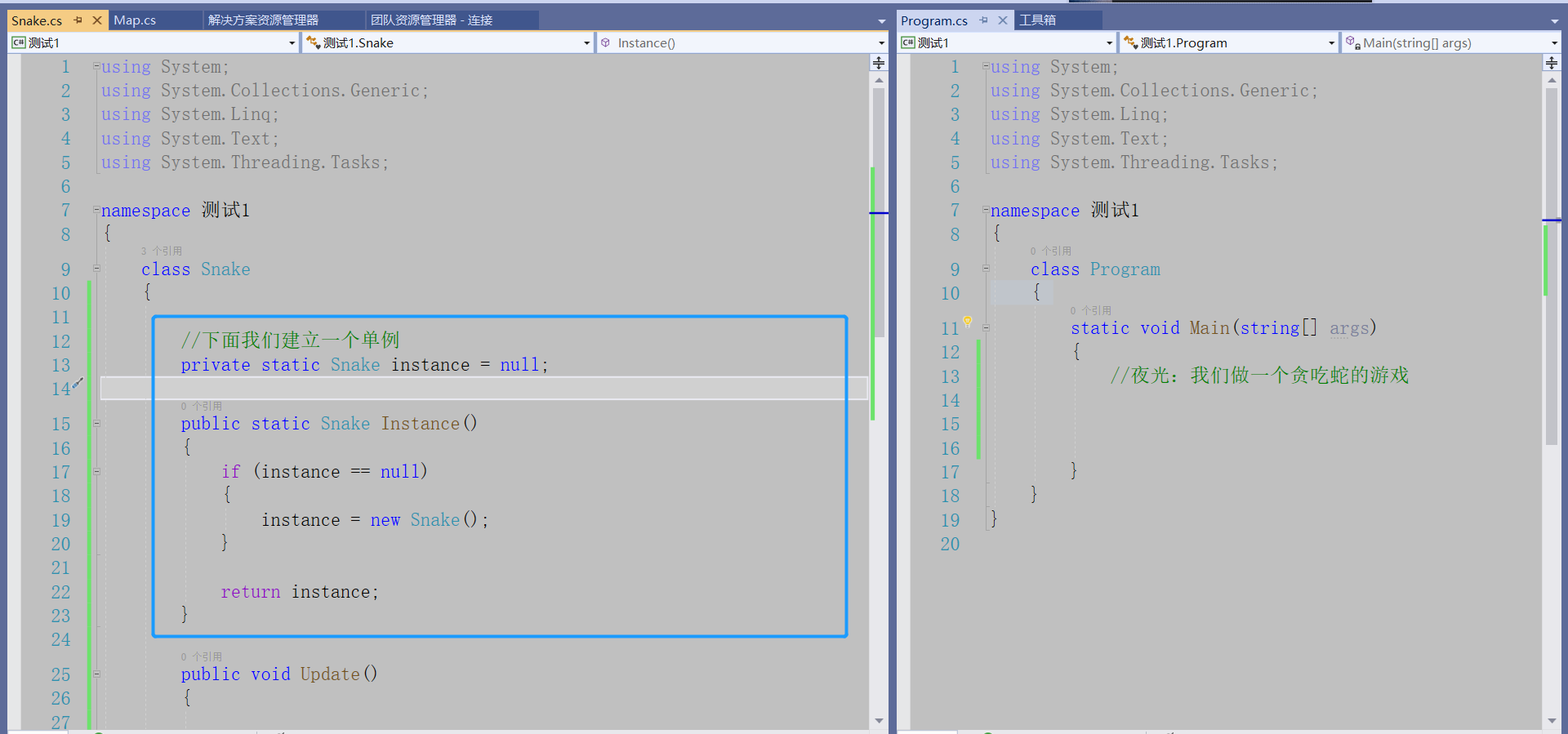
Task: Open the 团队资源管理器 - 连接 tab
Action: pyautogui.click(x=431, y=20)
